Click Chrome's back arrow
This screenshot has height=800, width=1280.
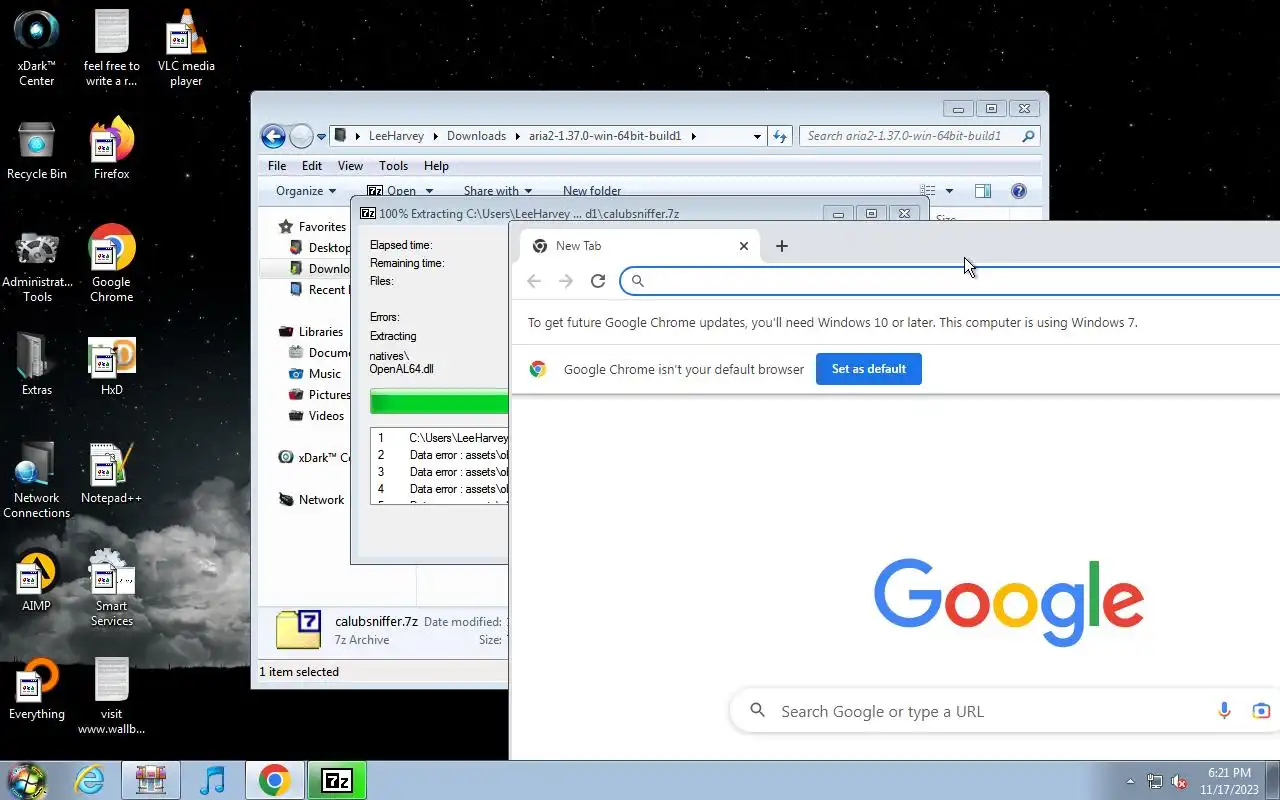point(534,281)
